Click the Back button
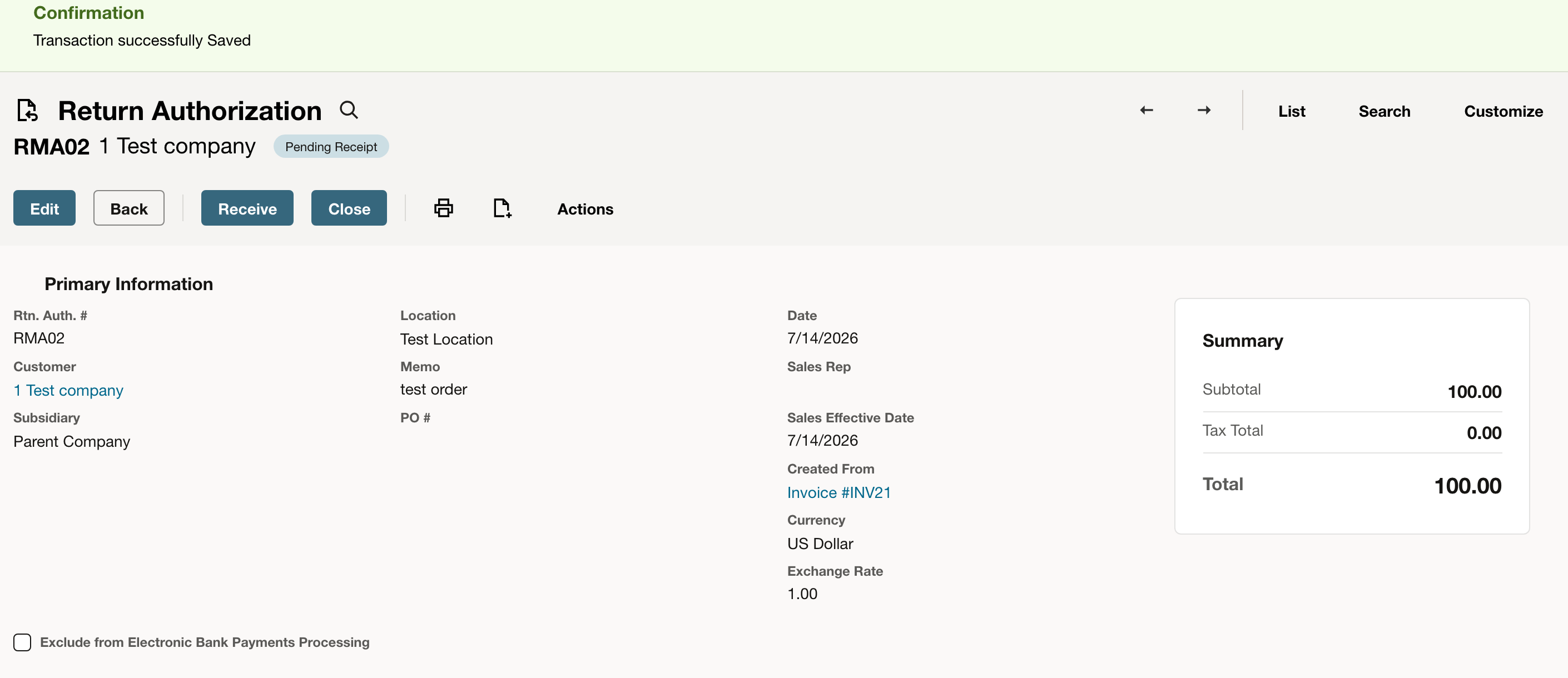Viewport: 1568px width, 678px height. click(129, 208)
